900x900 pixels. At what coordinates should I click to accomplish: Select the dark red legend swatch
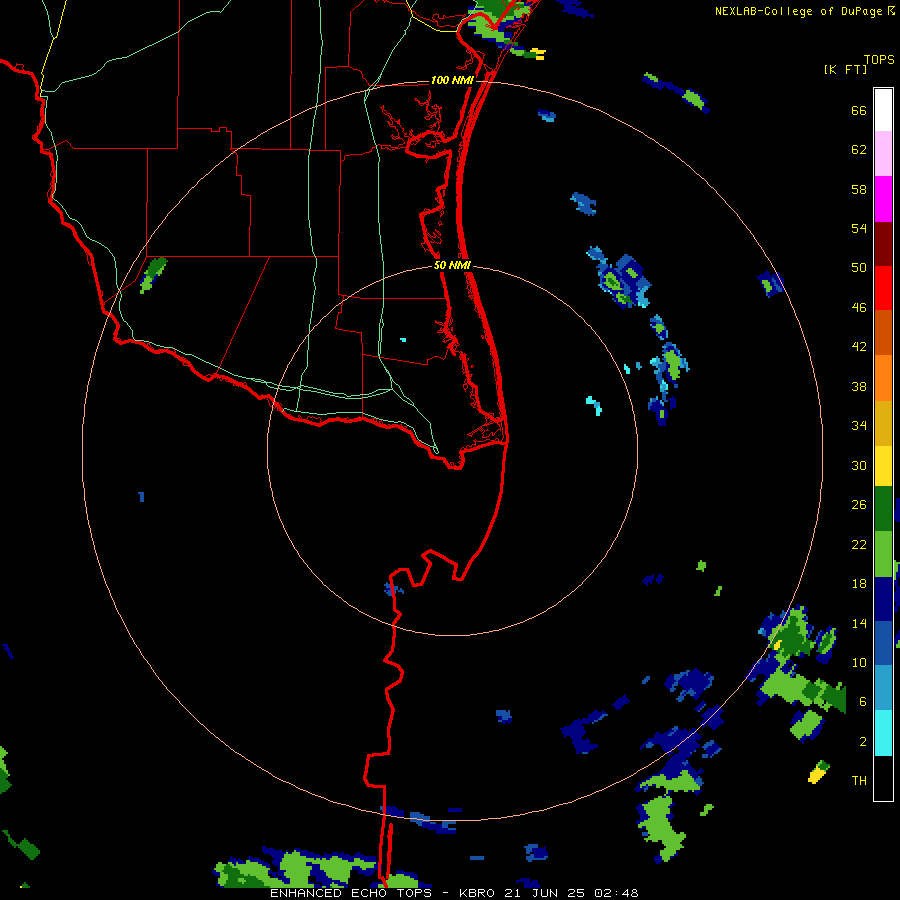point(883,244)
